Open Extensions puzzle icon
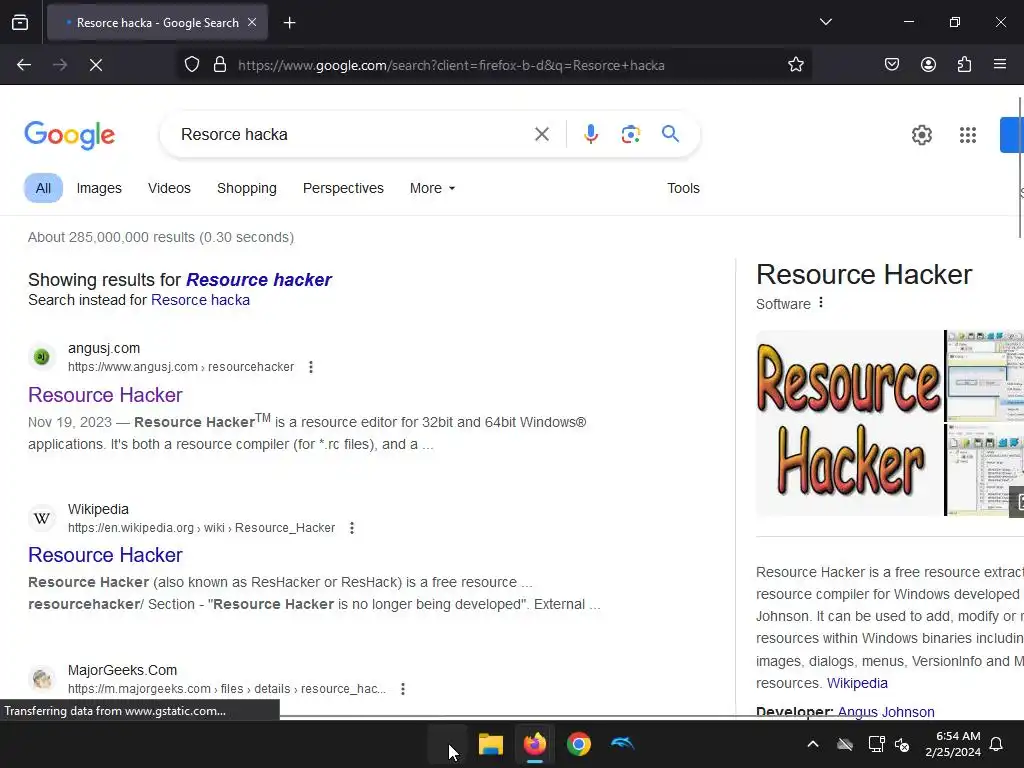The image size is (1024, 768). point(964,65)
